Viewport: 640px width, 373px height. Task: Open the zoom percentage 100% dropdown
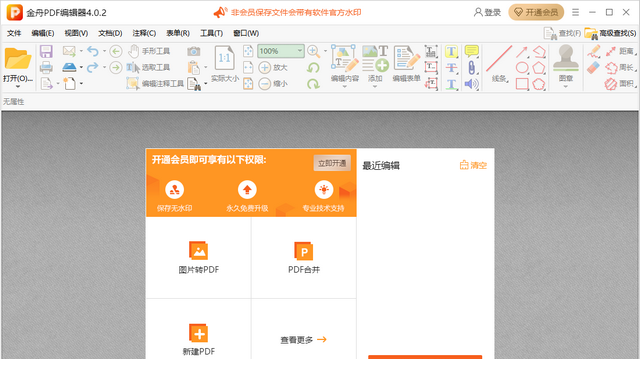coord(300,51)
